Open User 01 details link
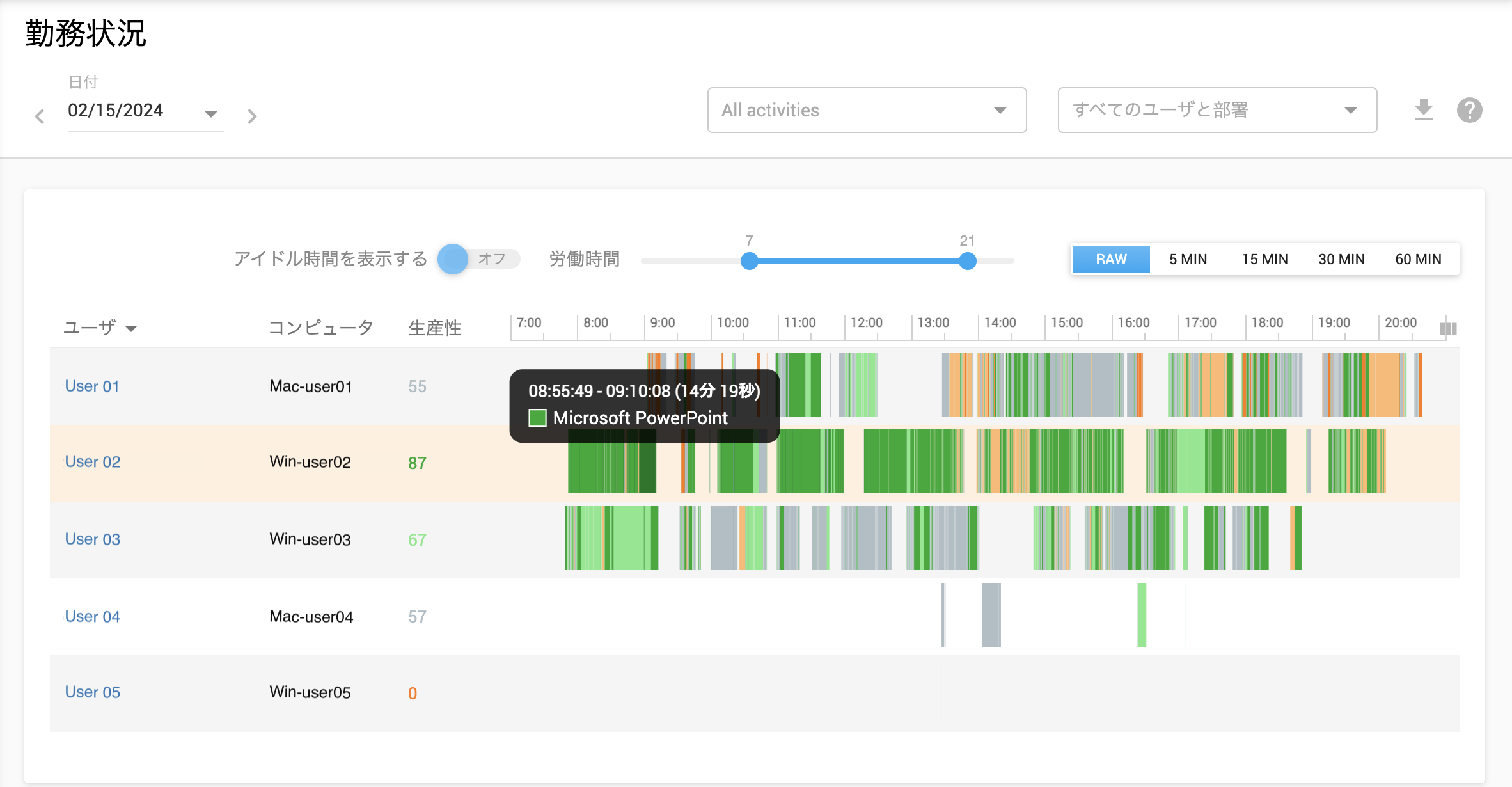1512x787 pixels. [x=92, y=386]
